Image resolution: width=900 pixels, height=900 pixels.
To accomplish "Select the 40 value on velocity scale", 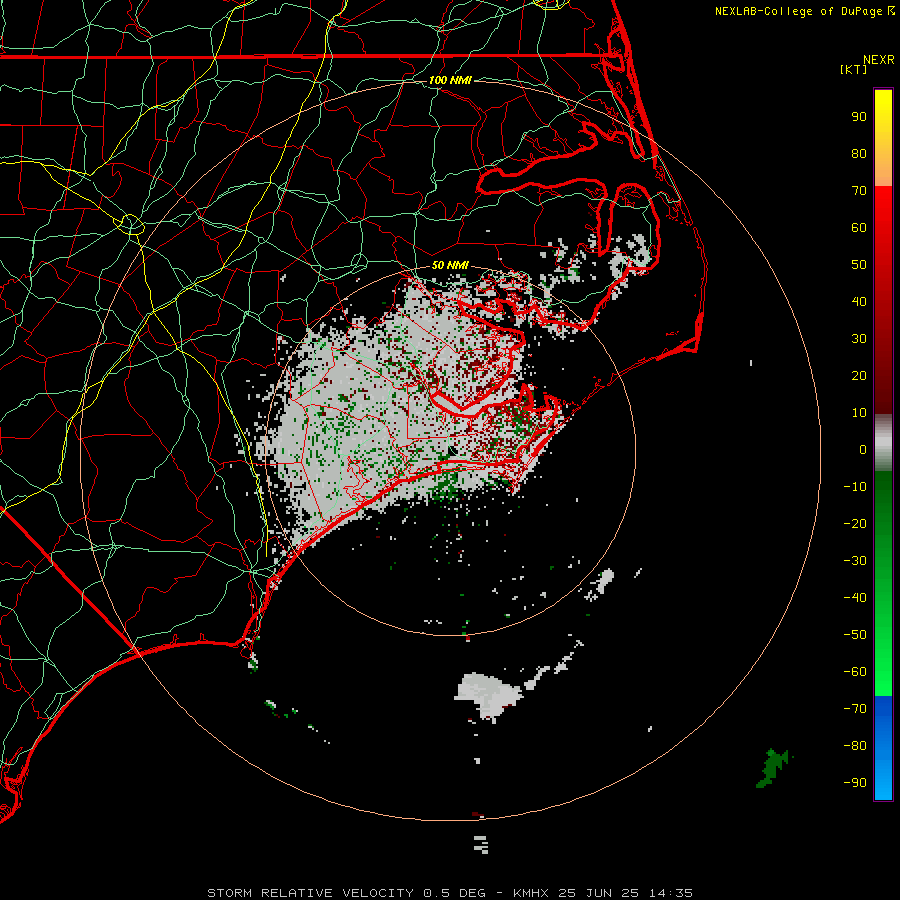I will click(x=859, y=301).
